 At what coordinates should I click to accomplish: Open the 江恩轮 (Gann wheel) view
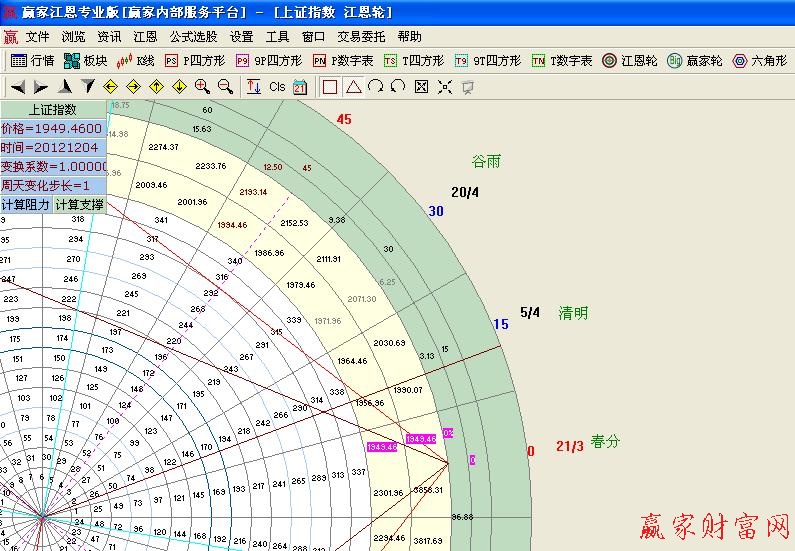[630, 61]
